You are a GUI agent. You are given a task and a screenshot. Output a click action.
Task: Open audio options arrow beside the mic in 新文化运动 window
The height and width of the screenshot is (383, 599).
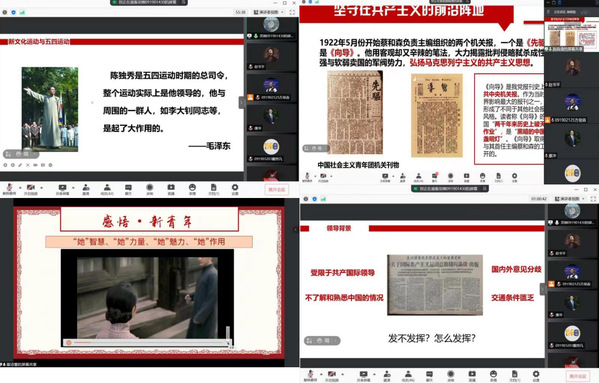click(x=19, y=187)
